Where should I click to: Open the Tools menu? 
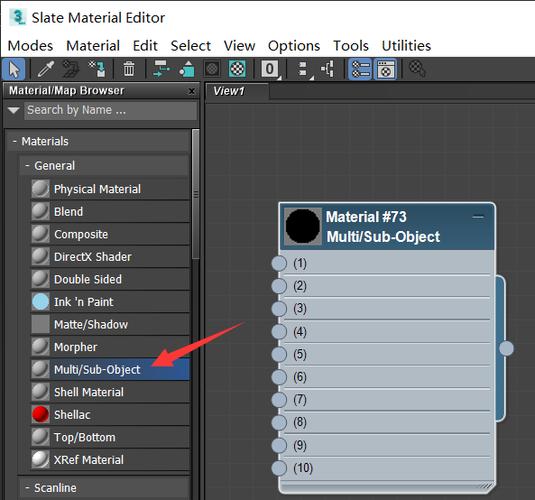pos(351,45)
